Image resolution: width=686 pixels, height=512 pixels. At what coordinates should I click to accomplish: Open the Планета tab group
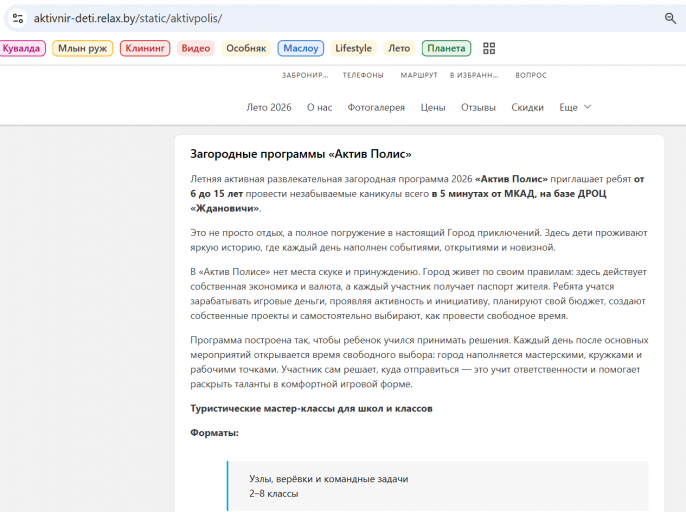click(x=446, y=48)
